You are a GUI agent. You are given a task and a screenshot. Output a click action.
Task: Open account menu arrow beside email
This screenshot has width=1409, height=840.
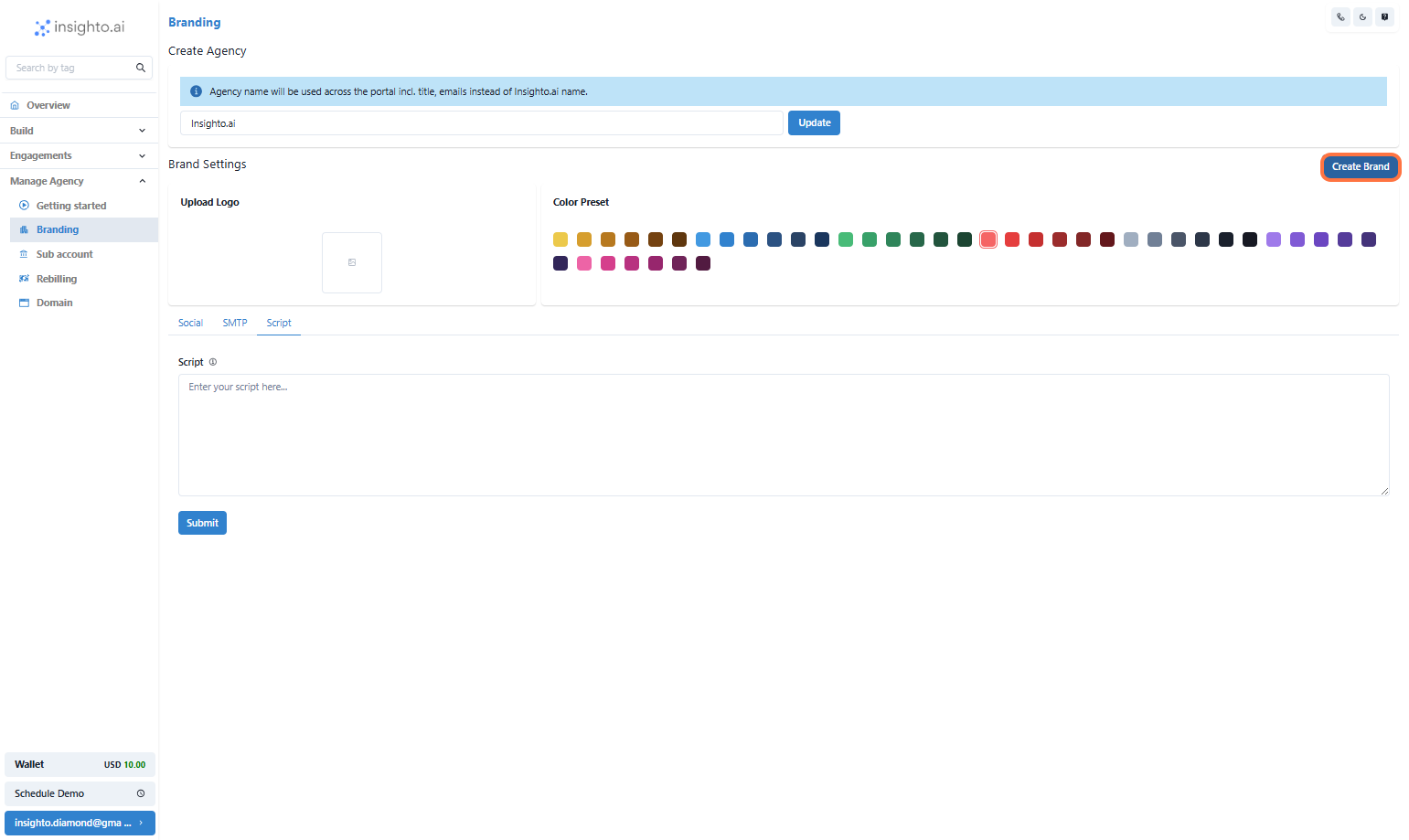141,823
